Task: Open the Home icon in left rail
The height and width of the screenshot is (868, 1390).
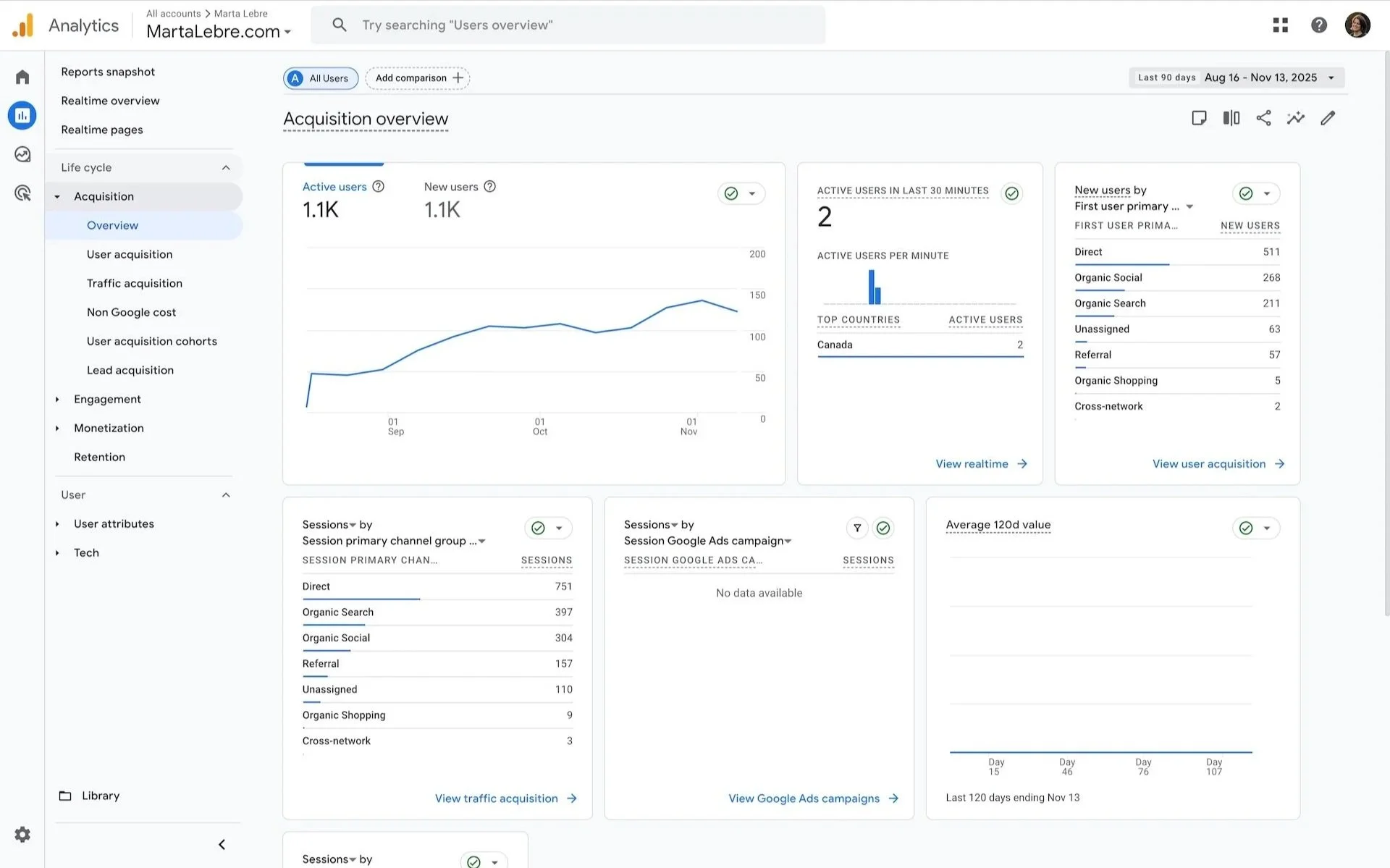Action: tap(22, 77)
